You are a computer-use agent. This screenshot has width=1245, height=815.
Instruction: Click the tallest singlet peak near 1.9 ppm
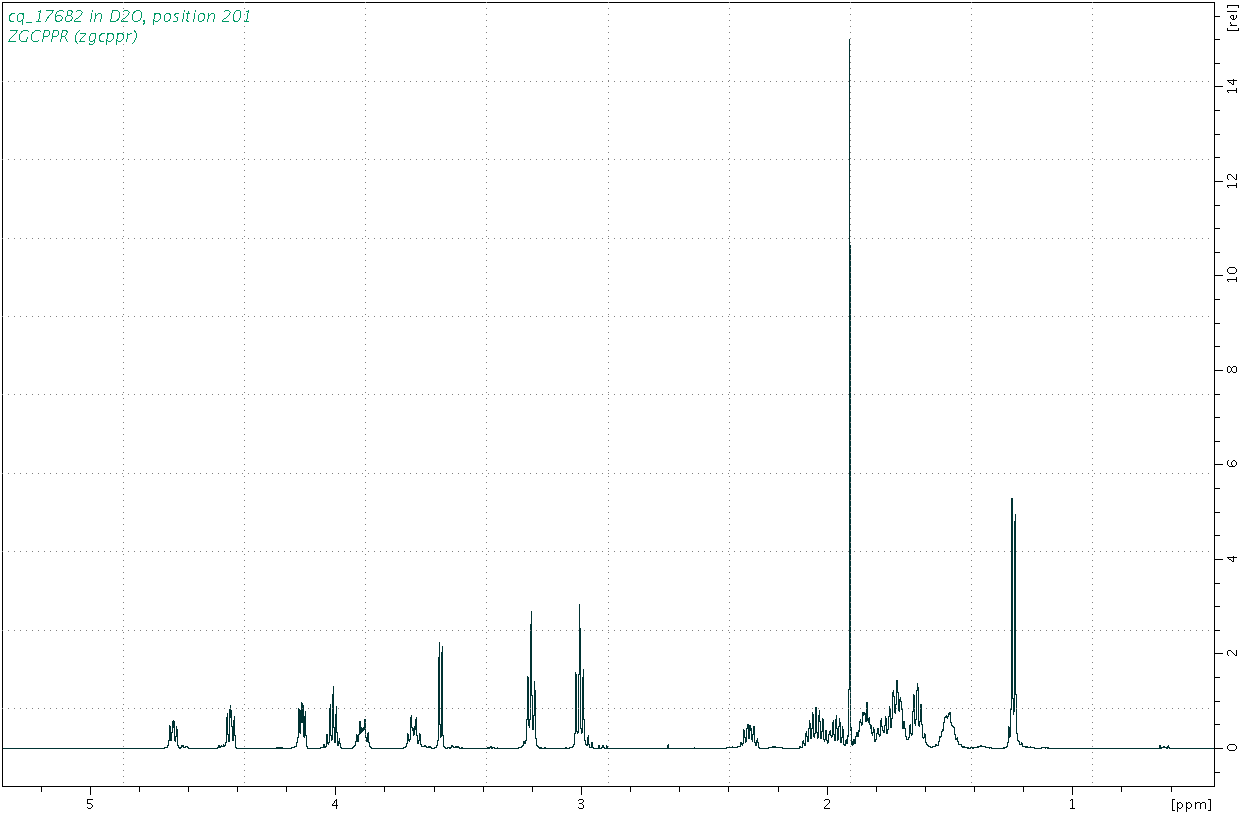point(850,392)
